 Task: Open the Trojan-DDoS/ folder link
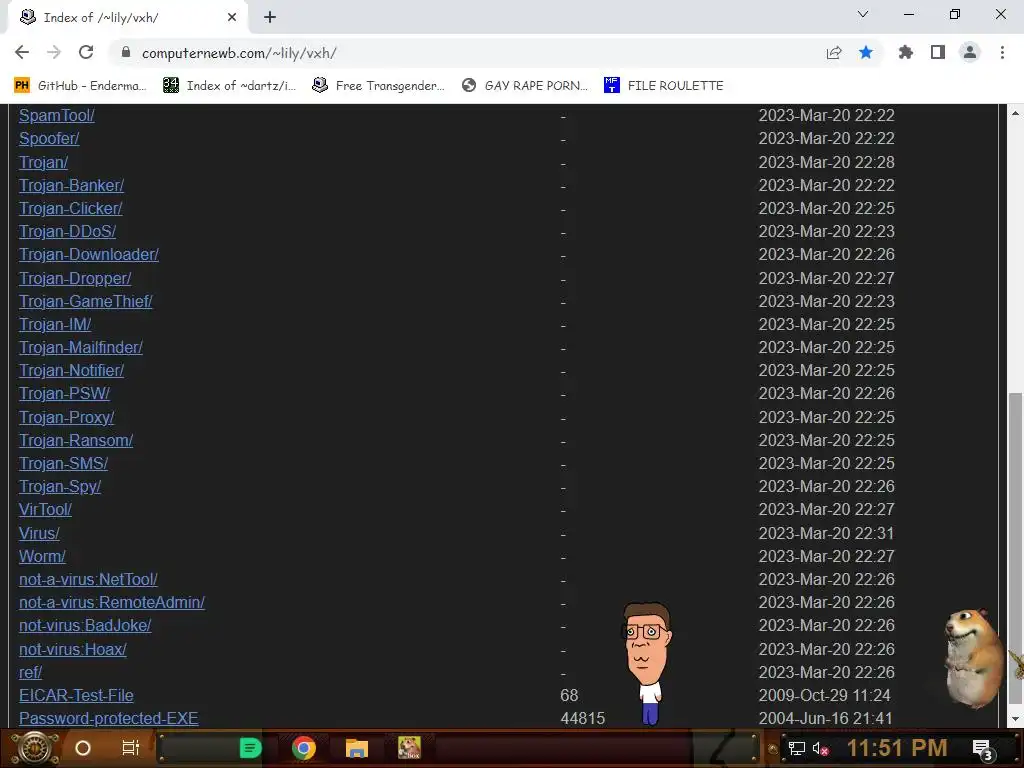[67, 231]
